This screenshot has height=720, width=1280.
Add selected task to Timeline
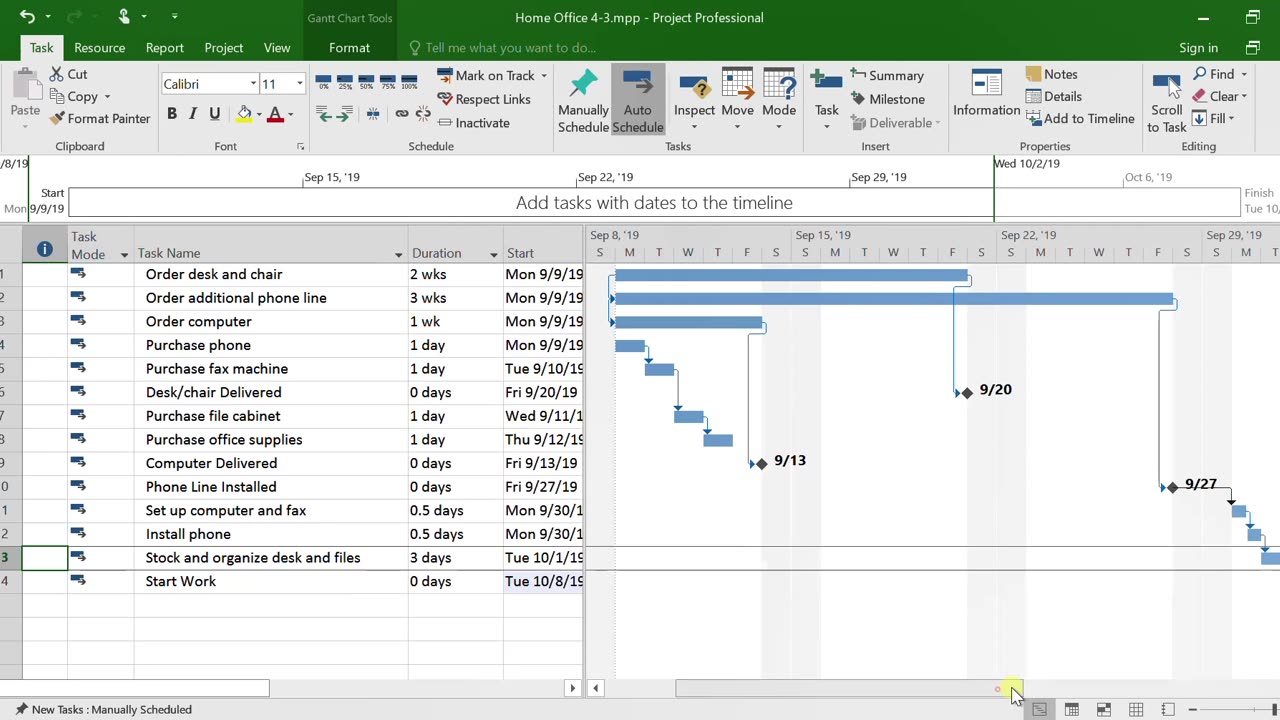pos(1080,118)
